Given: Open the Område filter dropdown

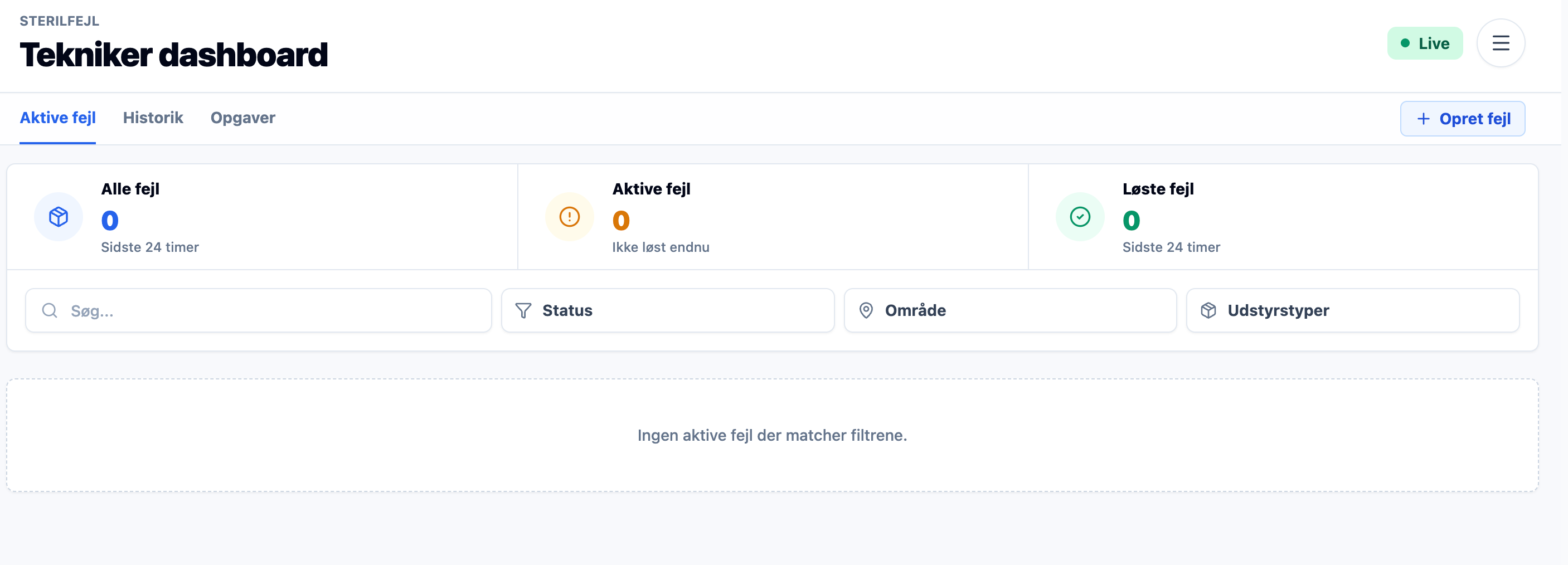Looking at the screenshot, I should tap(1010, 310).
